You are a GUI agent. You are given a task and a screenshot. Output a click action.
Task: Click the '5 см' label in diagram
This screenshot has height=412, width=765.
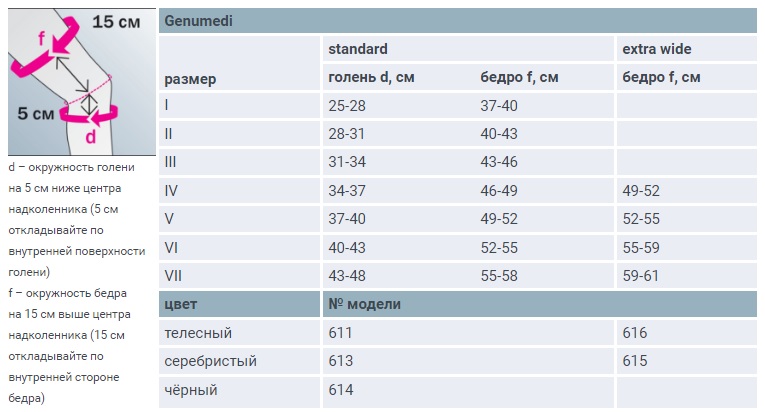(36, 113)
